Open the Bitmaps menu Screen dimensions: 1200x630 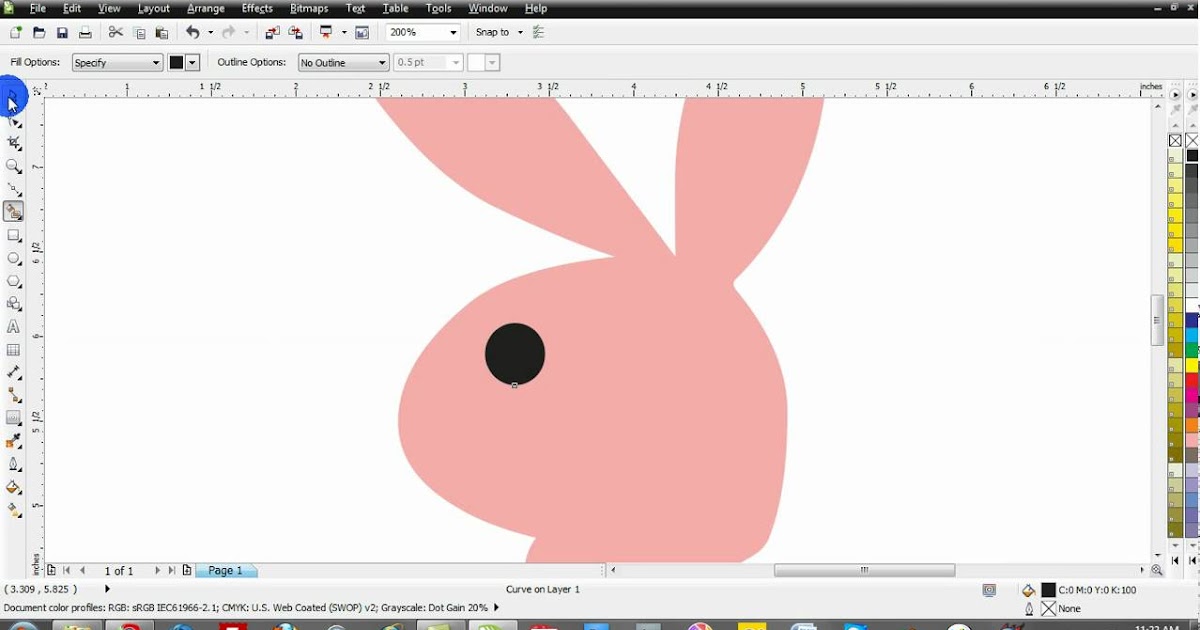tap(309, 9)
